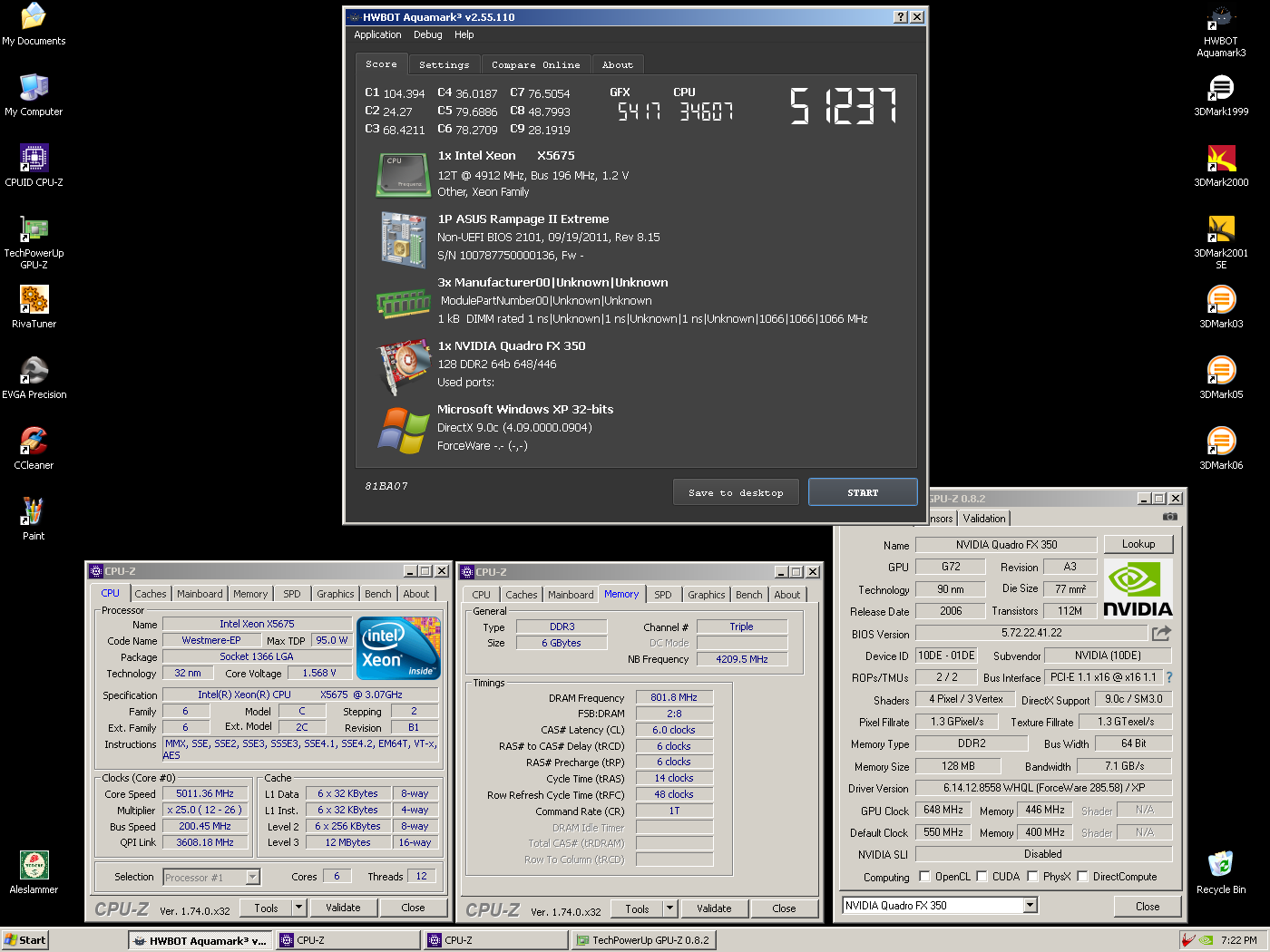1270x952 pixels.
Task: Open Validation tab in GPU-Z
Action: coord(984,519)
